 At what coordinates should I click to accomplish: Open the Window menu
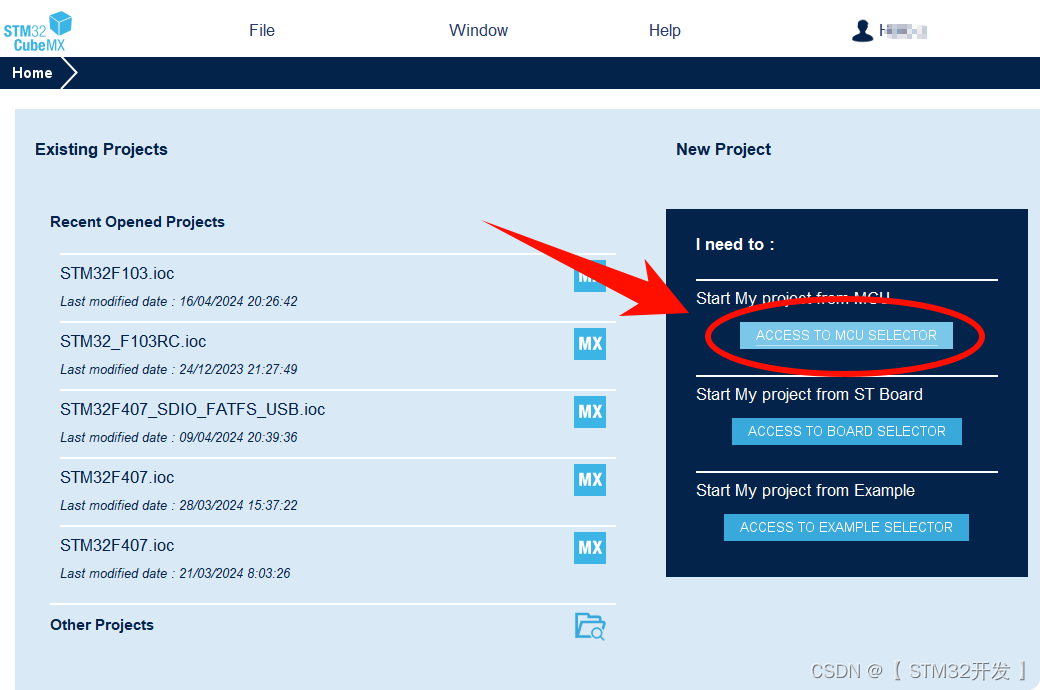pos(478,31)
